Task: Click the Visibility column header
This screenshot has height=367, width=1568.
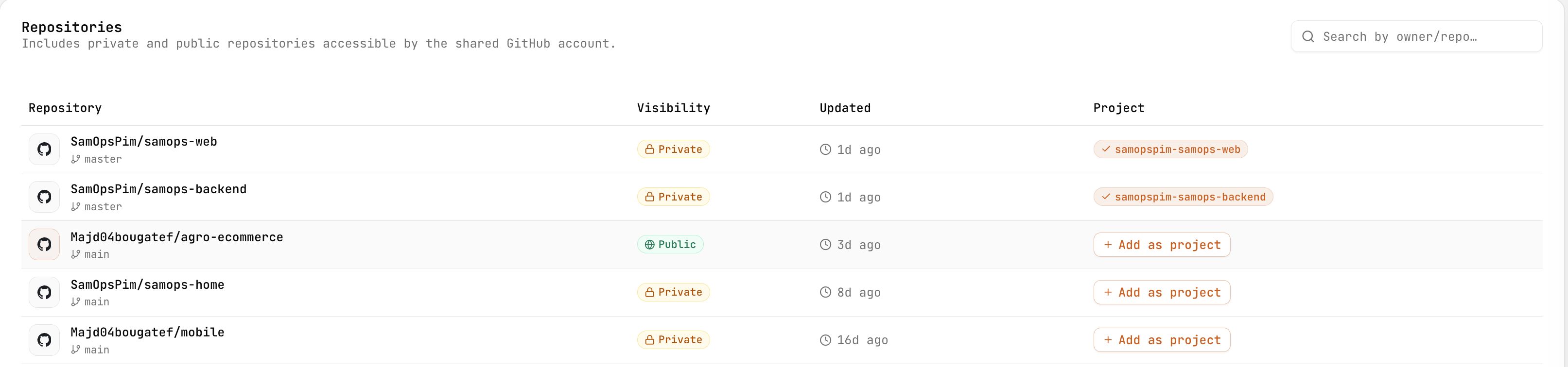Action: point(673,108)
